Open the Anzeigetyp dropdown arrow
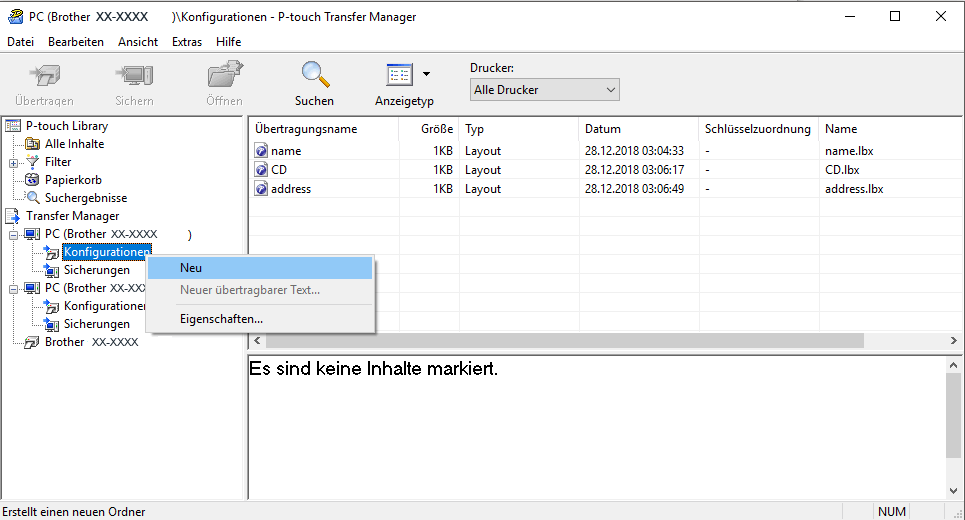The image size is (965, 520). coord(426,74)
